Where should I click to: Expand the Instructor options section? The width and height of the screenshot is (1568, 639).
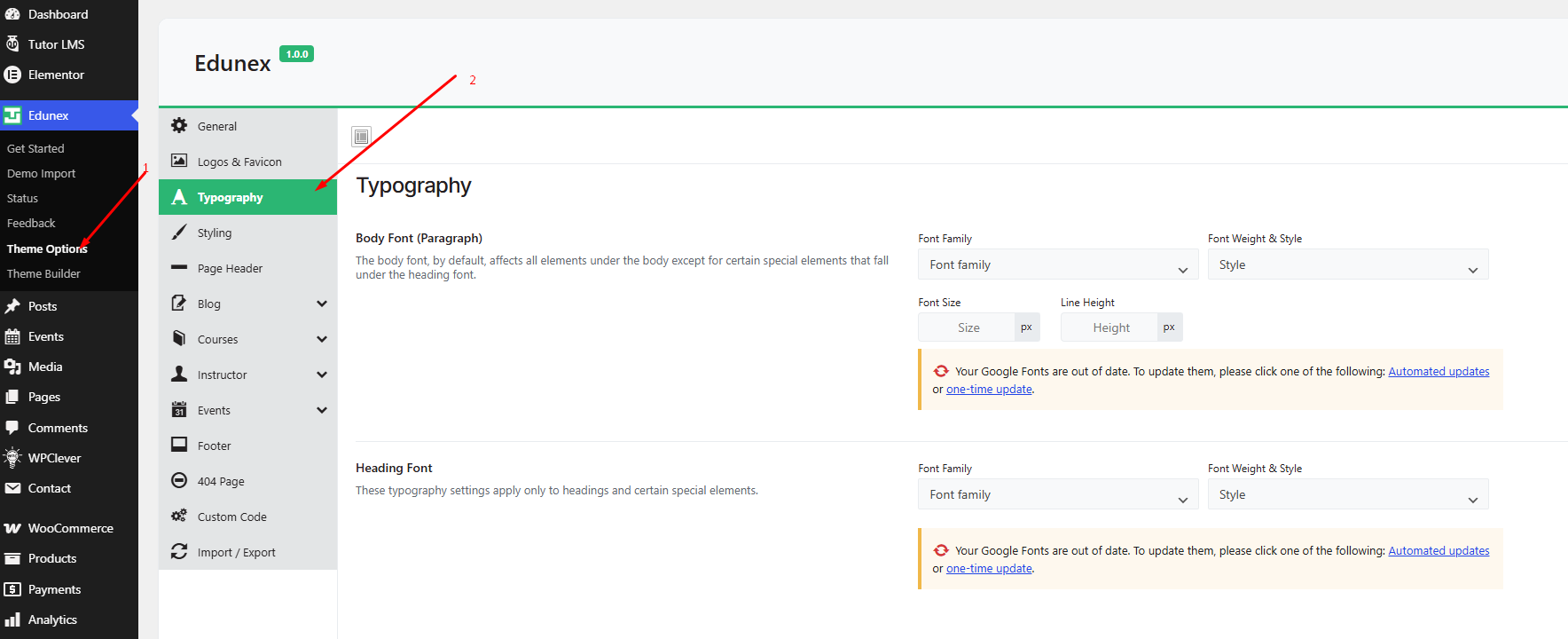322,375
